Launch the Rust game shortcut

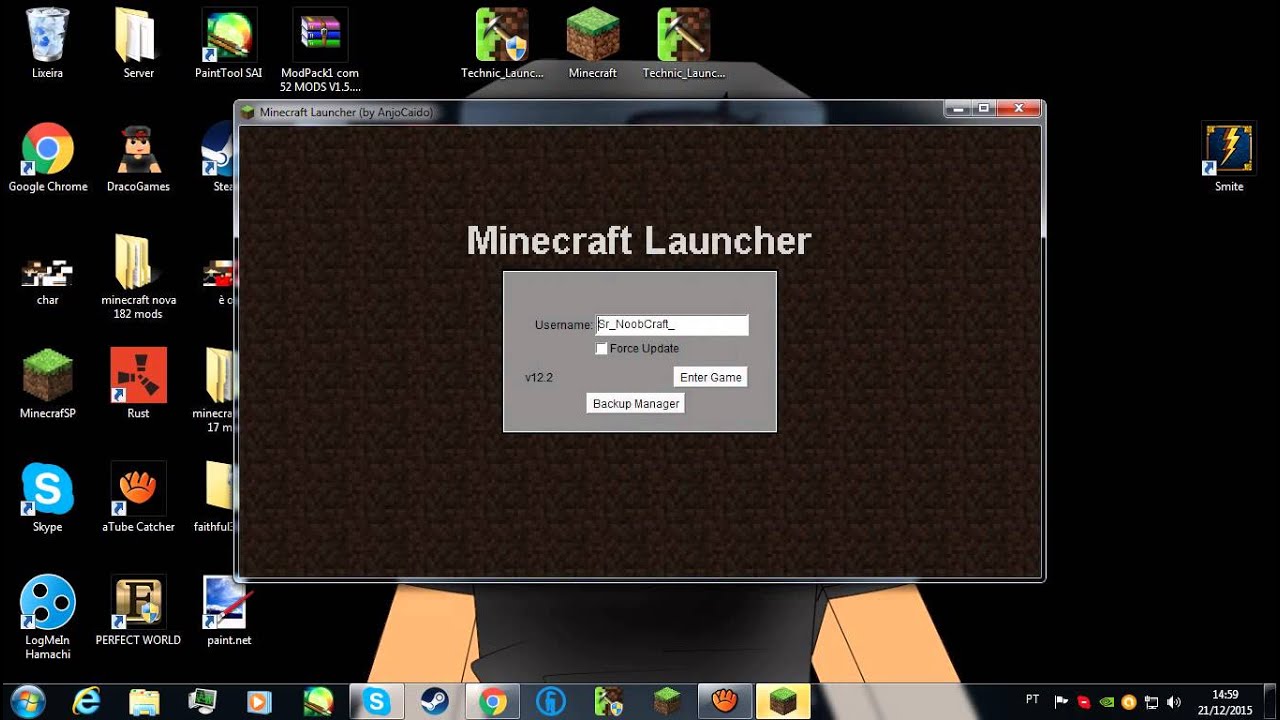coord(138,384)
